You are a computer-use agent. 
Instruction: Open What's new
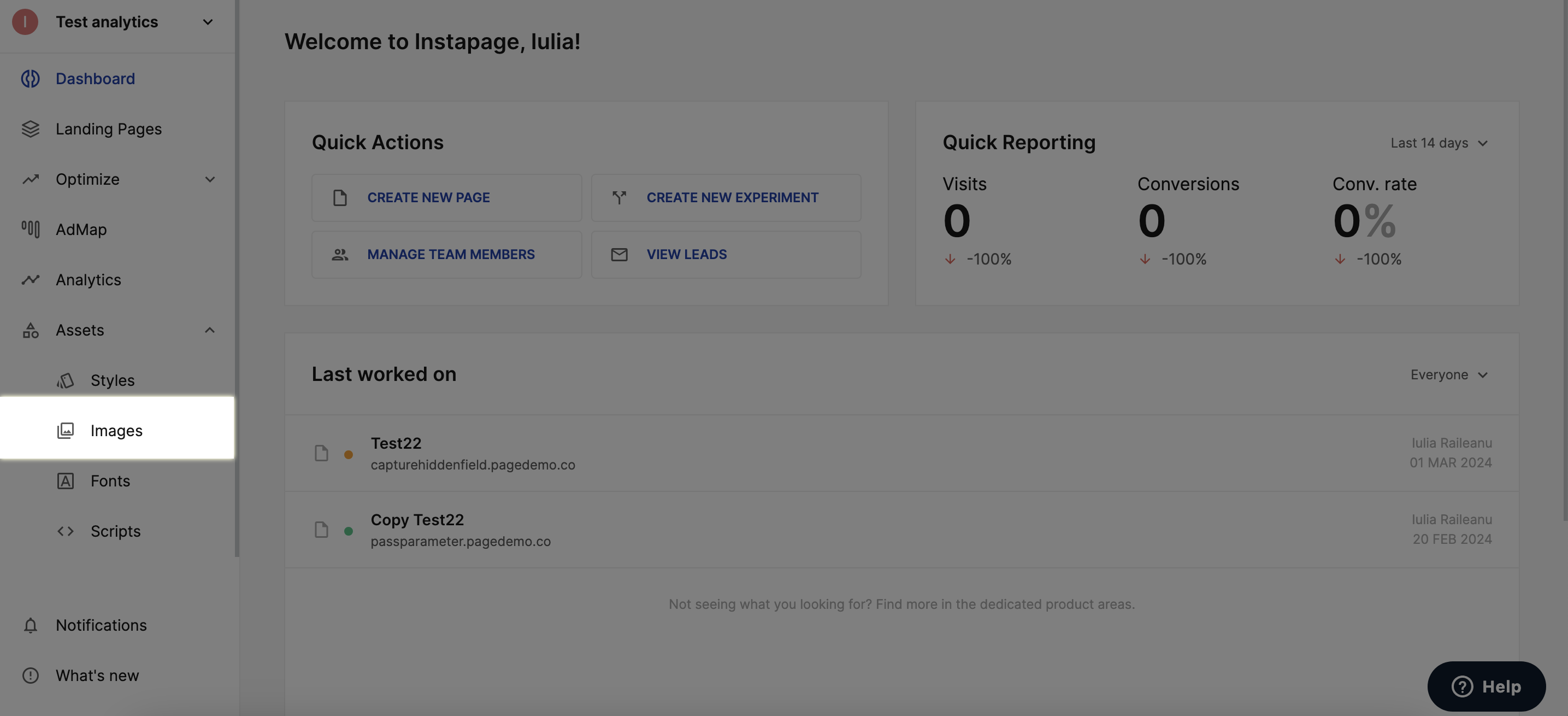click(x=117, y=675)
